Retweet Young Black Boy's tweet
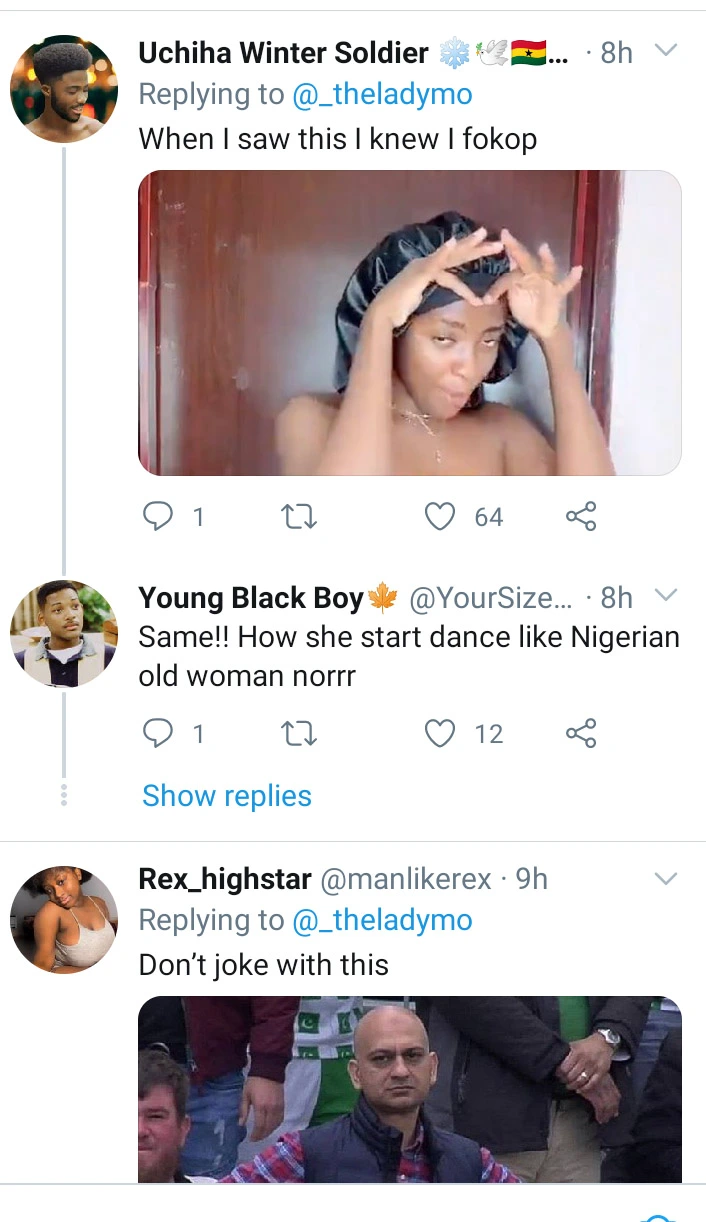706x1222 pixels. pyautogui.click(x=299, y=734)
